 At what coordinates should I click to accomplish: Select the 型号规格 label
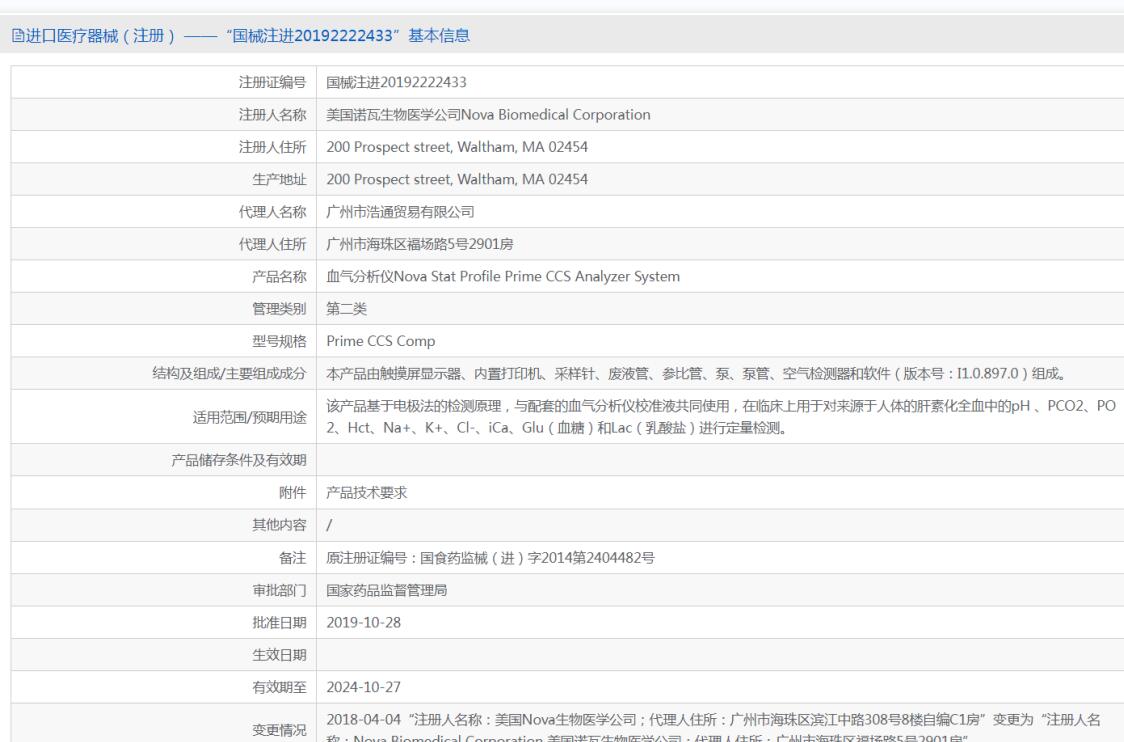(279, 341)
